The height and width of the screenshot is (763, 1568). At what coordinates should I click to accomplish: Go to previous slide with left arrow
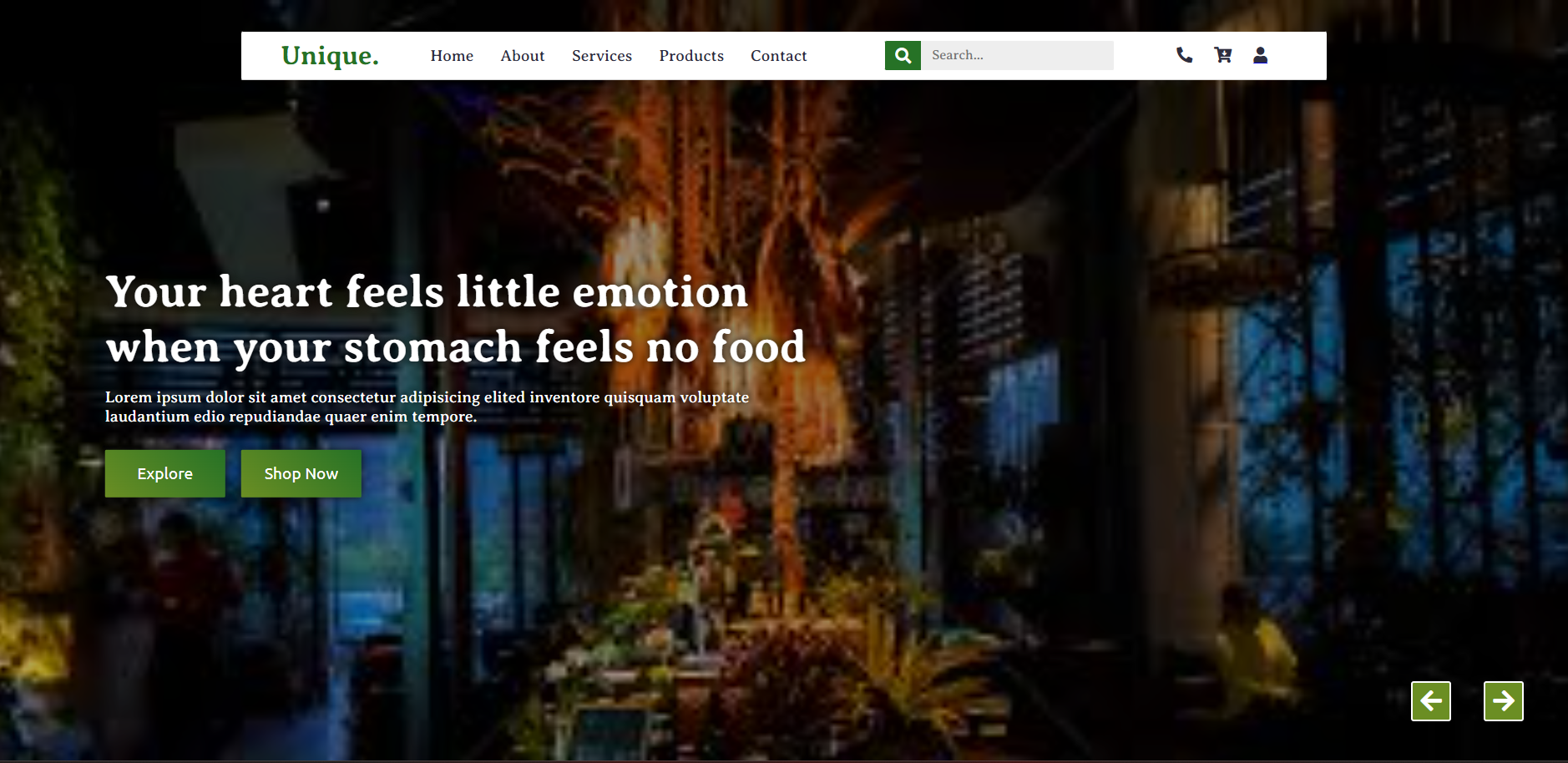pos(1431,701)
